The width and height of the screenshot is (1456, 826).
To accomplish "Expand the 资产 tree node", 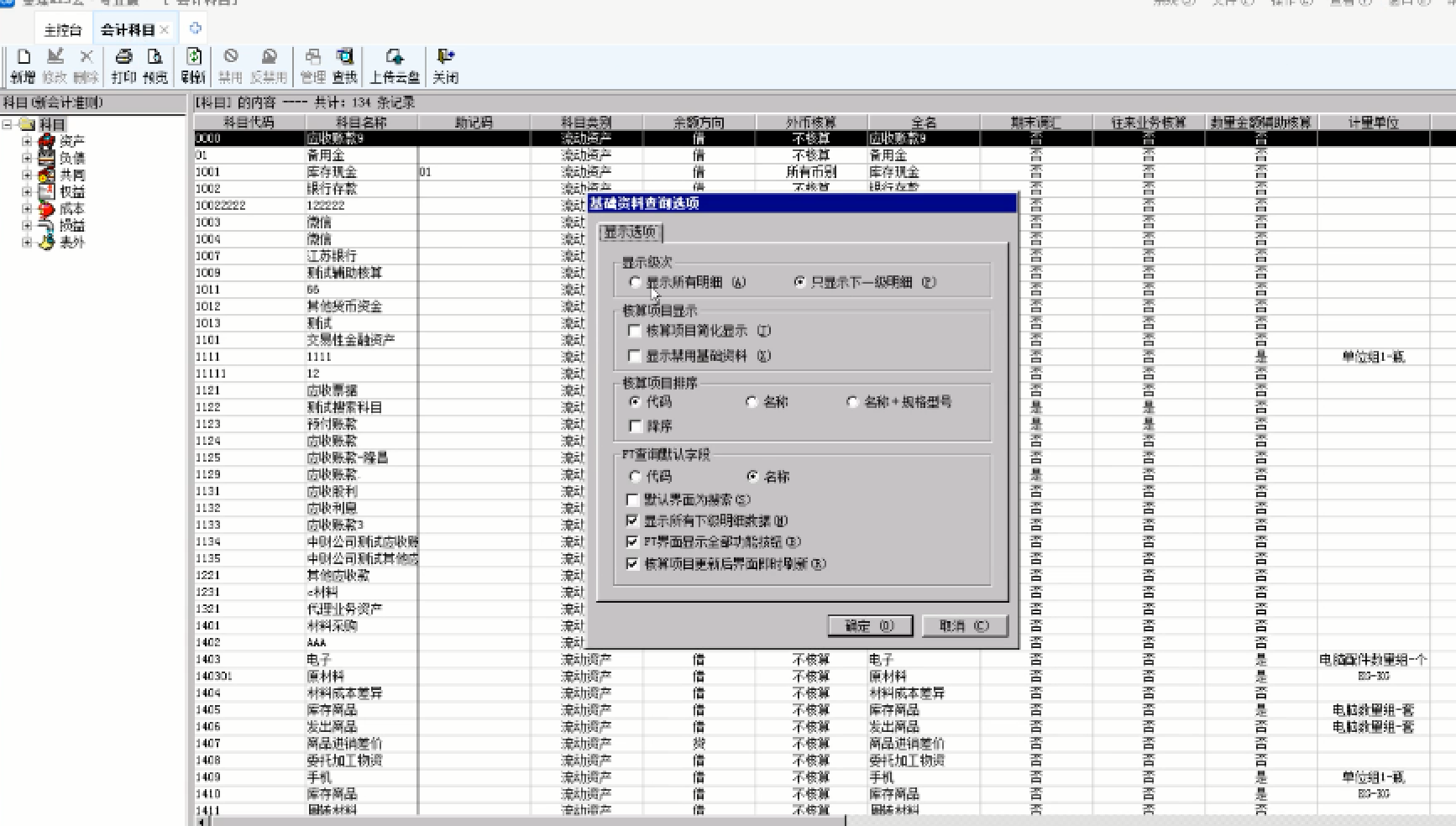I will click(27, 142).
